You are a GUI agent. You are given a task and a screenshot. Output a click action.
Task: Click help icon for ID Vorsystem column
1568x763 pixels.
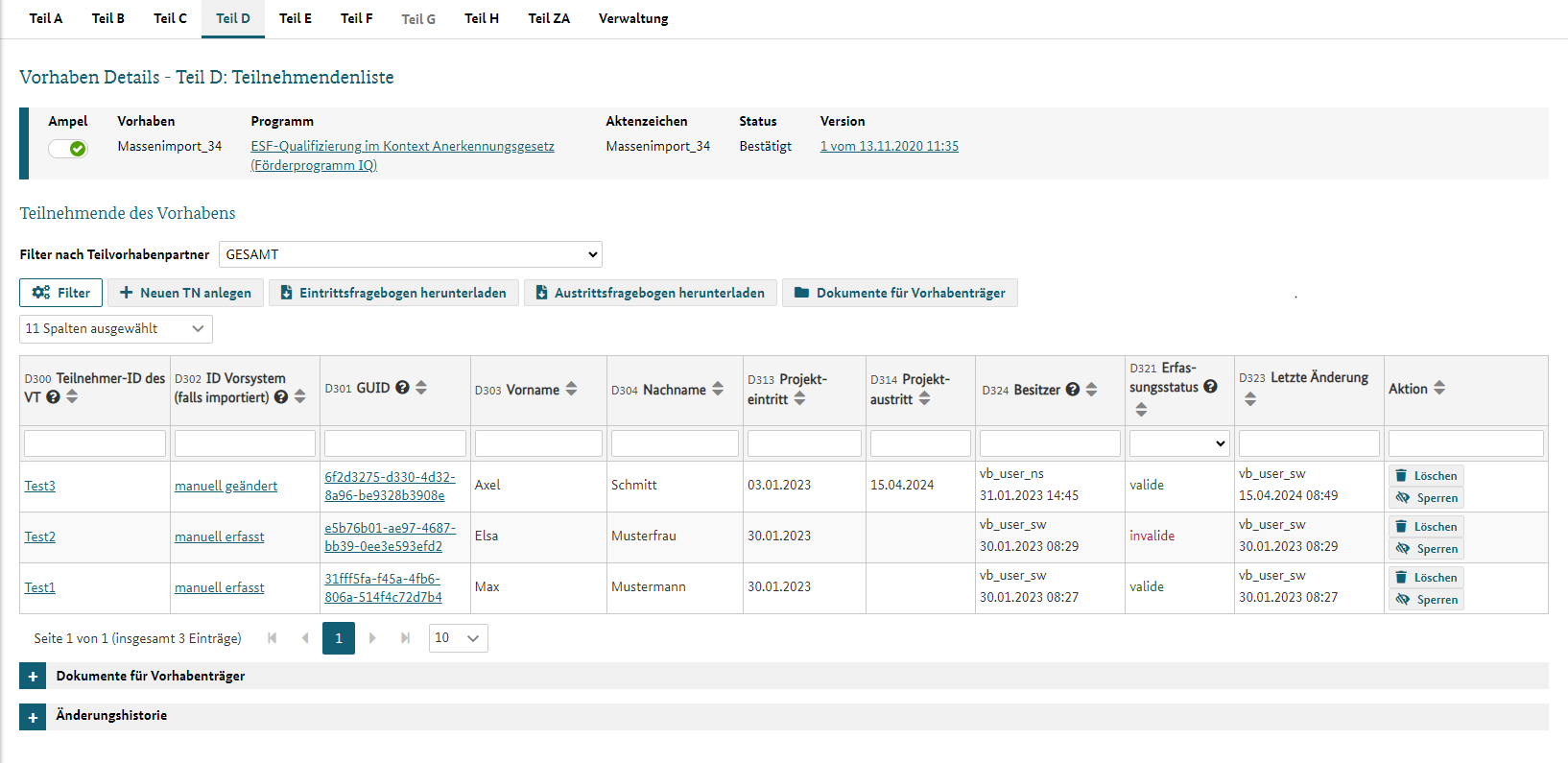point(280,396)
